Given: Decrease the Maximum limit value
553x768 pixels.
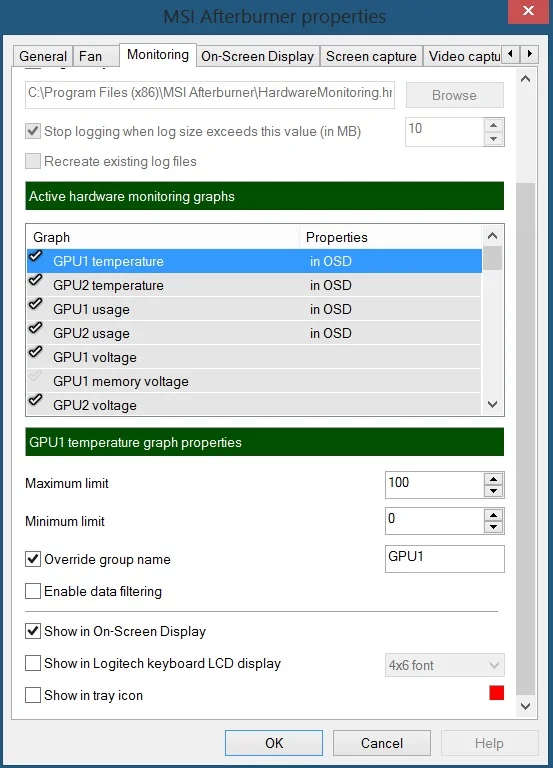Looking at the screenshot, I should tap(494, 491).
